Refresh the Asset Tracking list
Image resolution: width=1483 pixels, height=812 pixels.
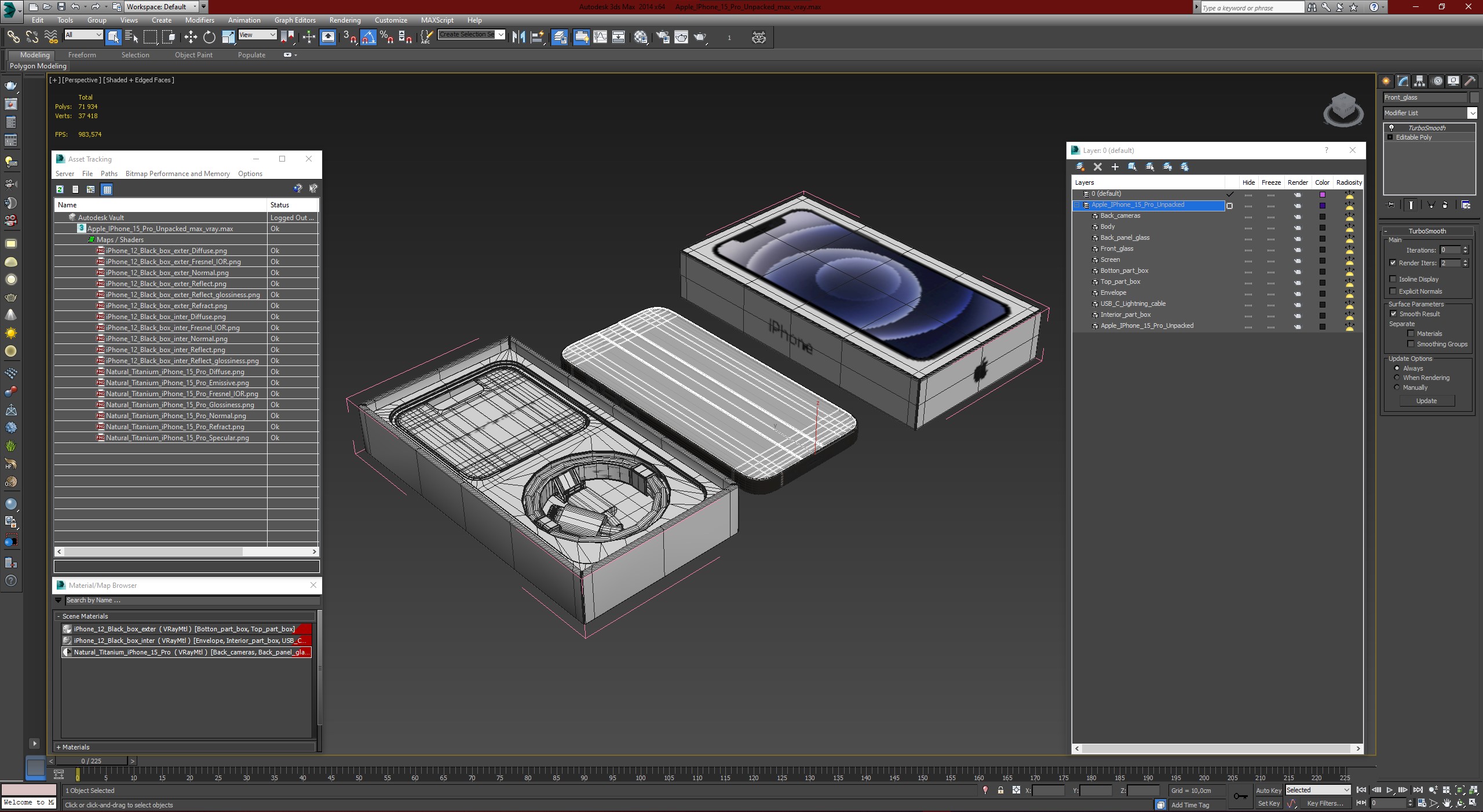pos(60,189)
